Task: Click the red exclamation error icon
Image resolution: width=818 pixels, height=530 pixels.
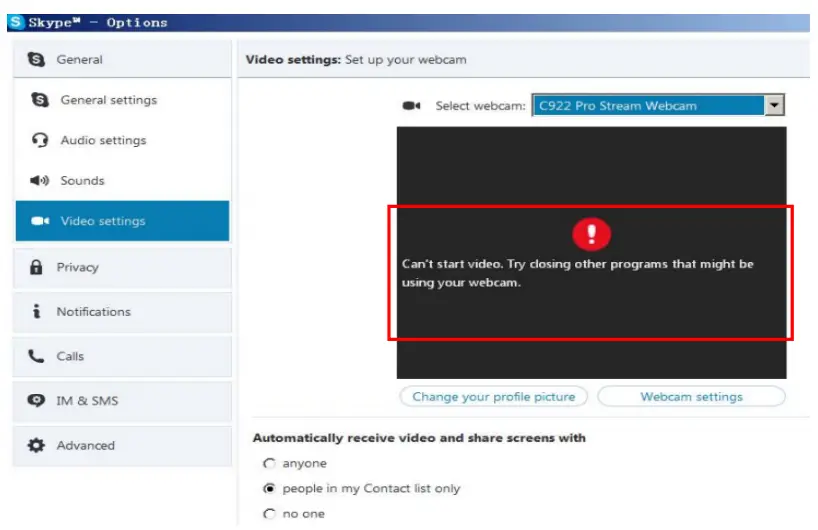Action: click(591, 234)
